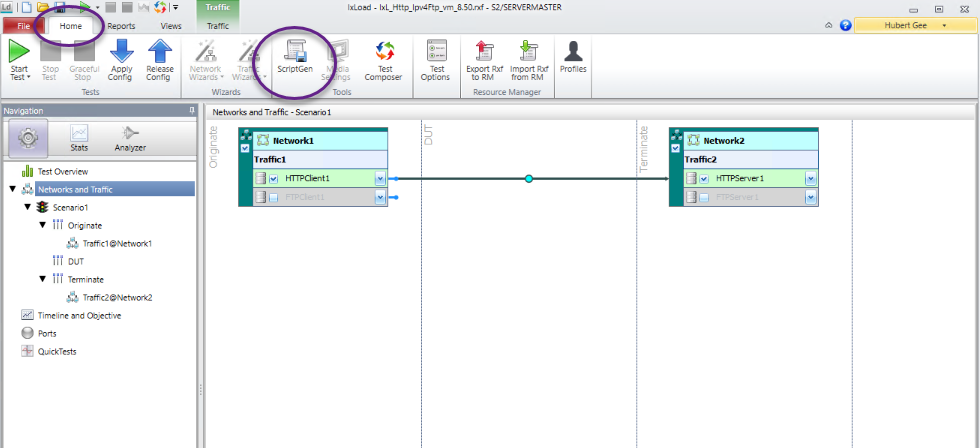980x448 pixels.
Task: Switch to the Stats navigation view
Action: coord(79,137)
